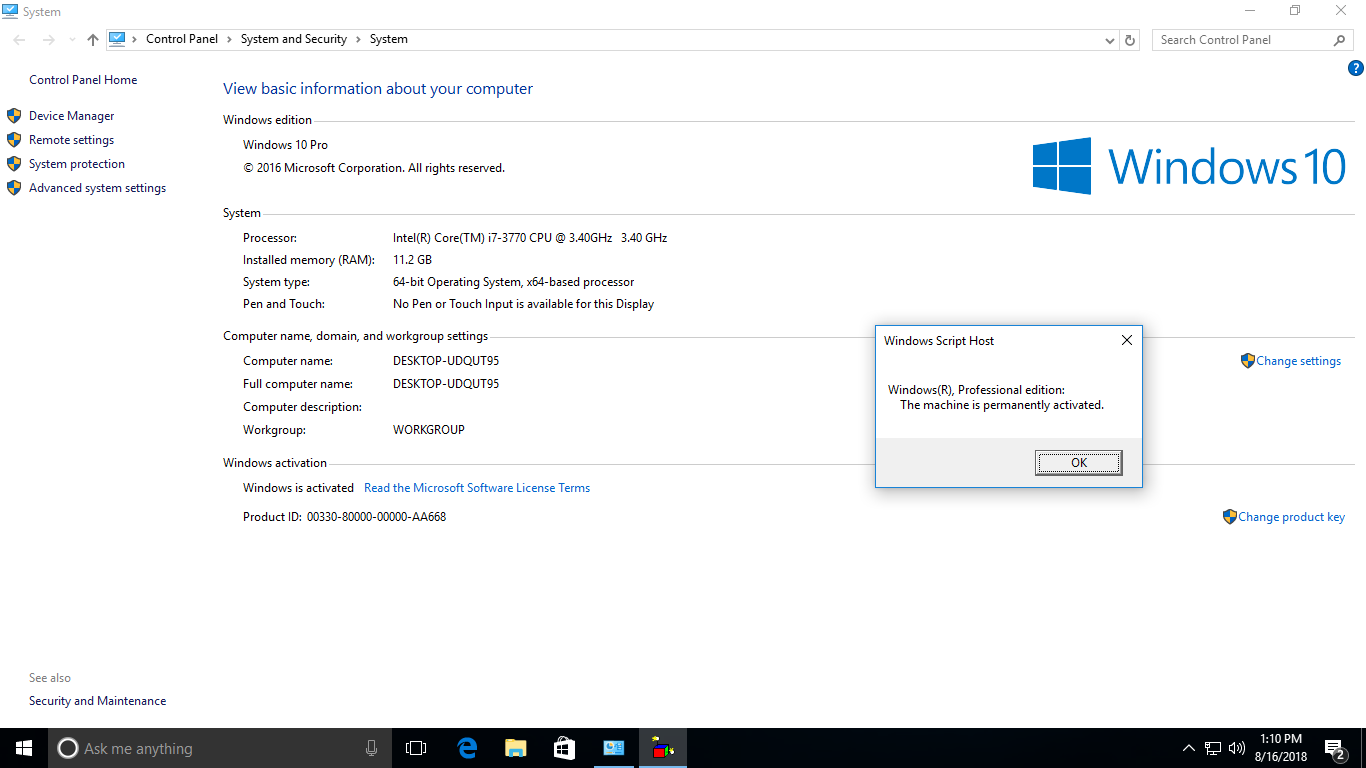Click the Windows 10 logo

pos(1189,166)
